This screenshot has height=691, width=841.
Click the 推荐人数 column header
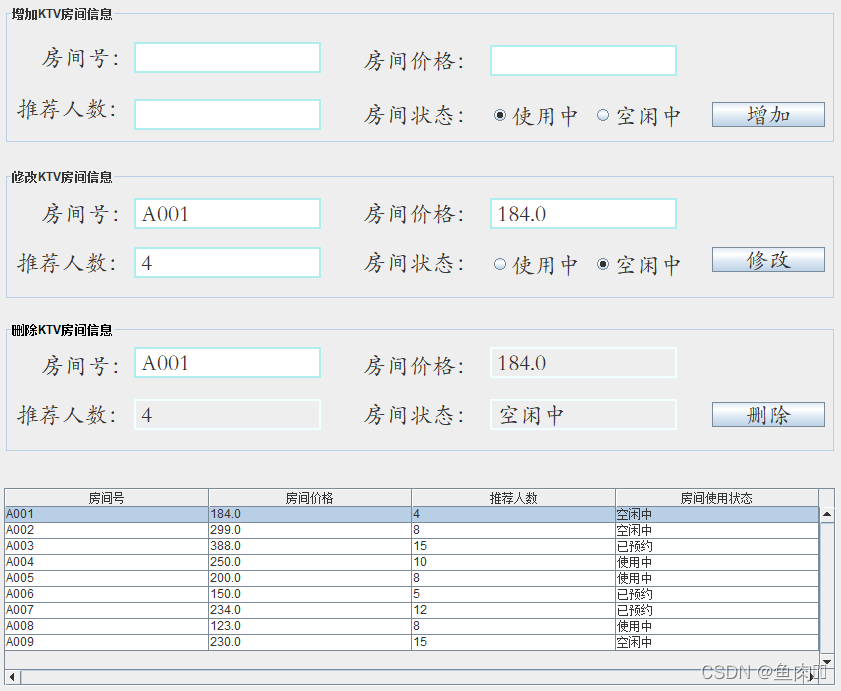[513, 498]
